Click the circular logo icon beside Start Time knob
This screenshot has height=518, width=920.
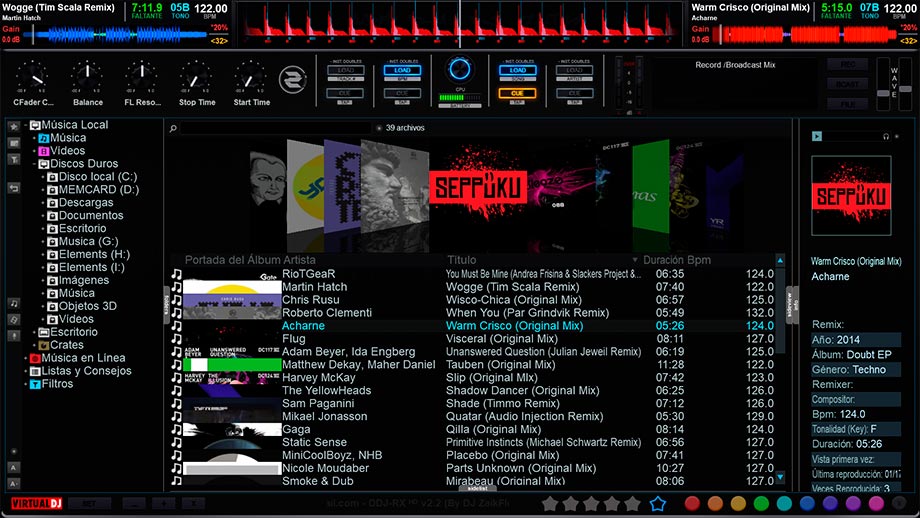(292, 80)
